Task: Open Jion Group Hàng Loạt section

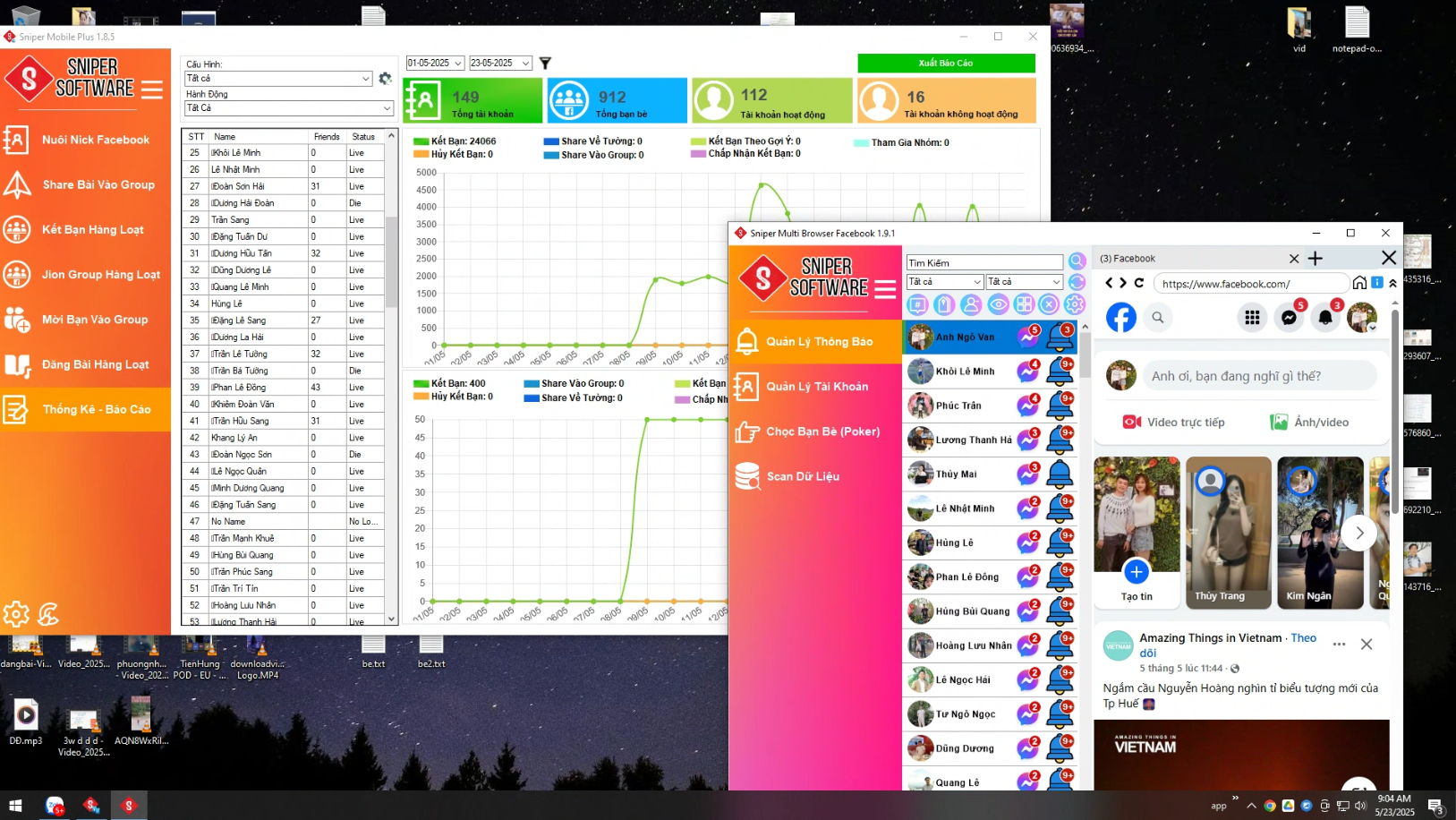Action: pos(85,274)
